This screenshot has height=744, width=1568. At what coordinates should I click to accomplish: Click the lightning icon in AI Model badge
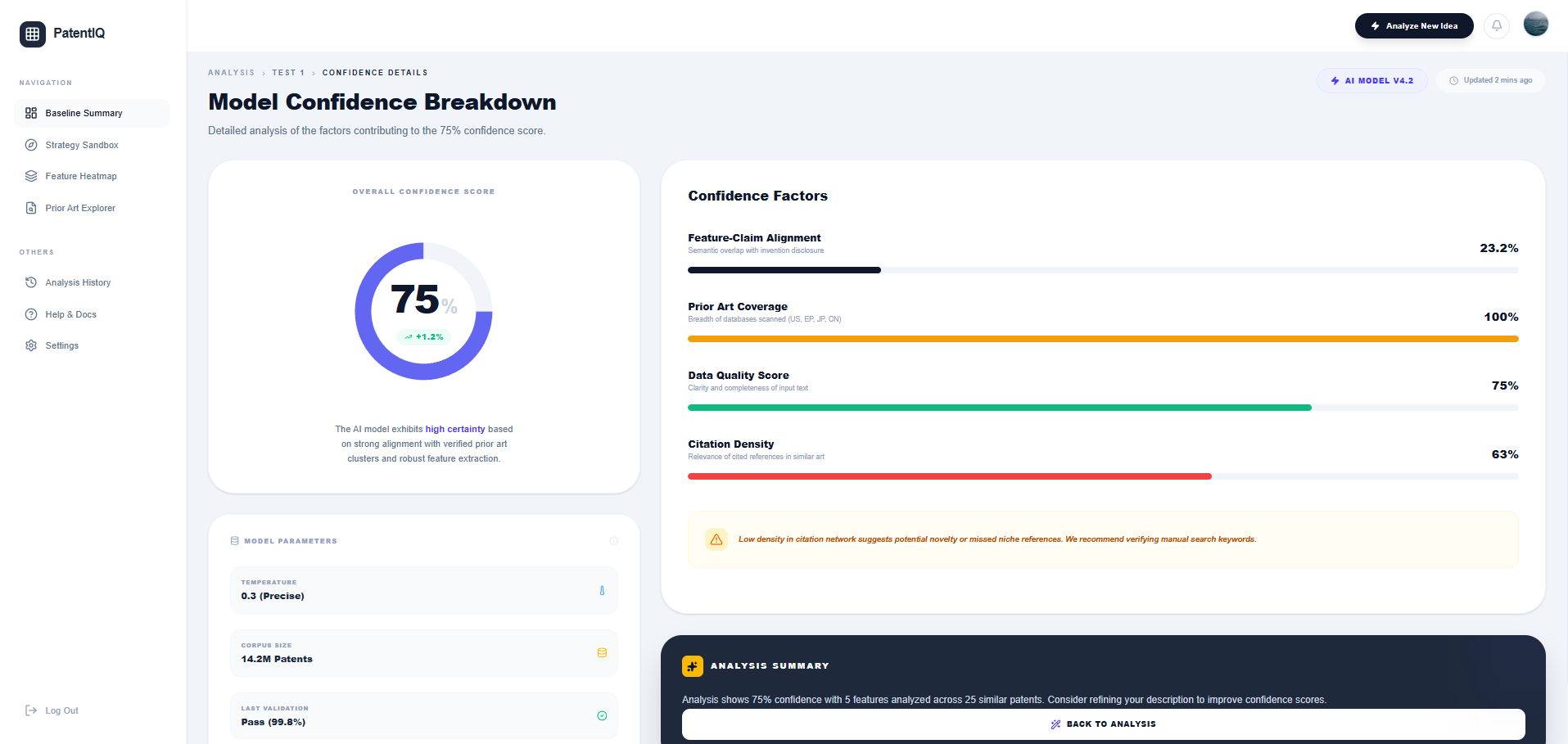(x=1335, y=81)
